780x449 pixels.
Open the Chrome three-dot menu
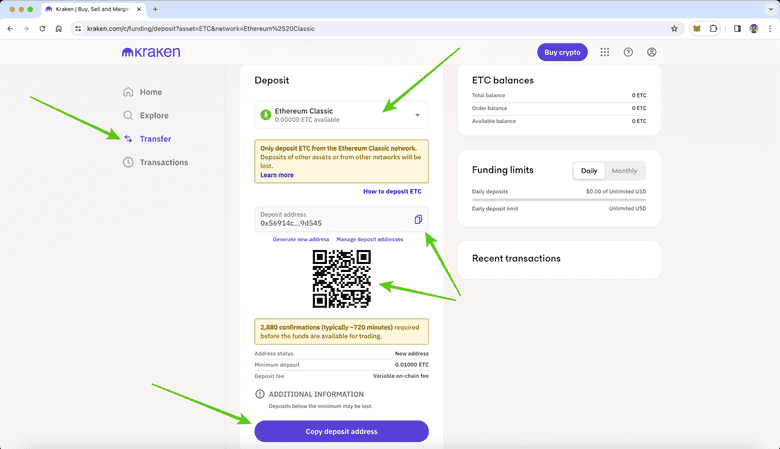click(768, 28)
